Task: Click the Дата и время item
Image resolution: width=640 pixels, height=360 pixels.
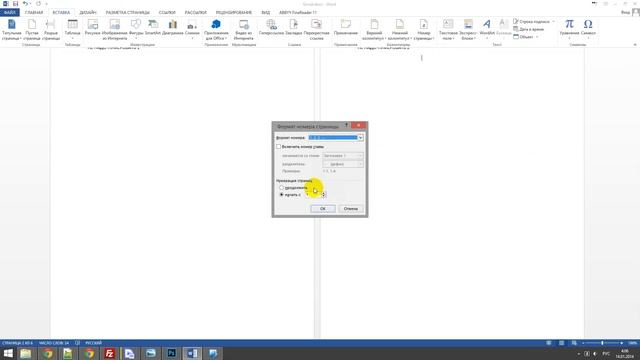Action: [x=529, y=29]
